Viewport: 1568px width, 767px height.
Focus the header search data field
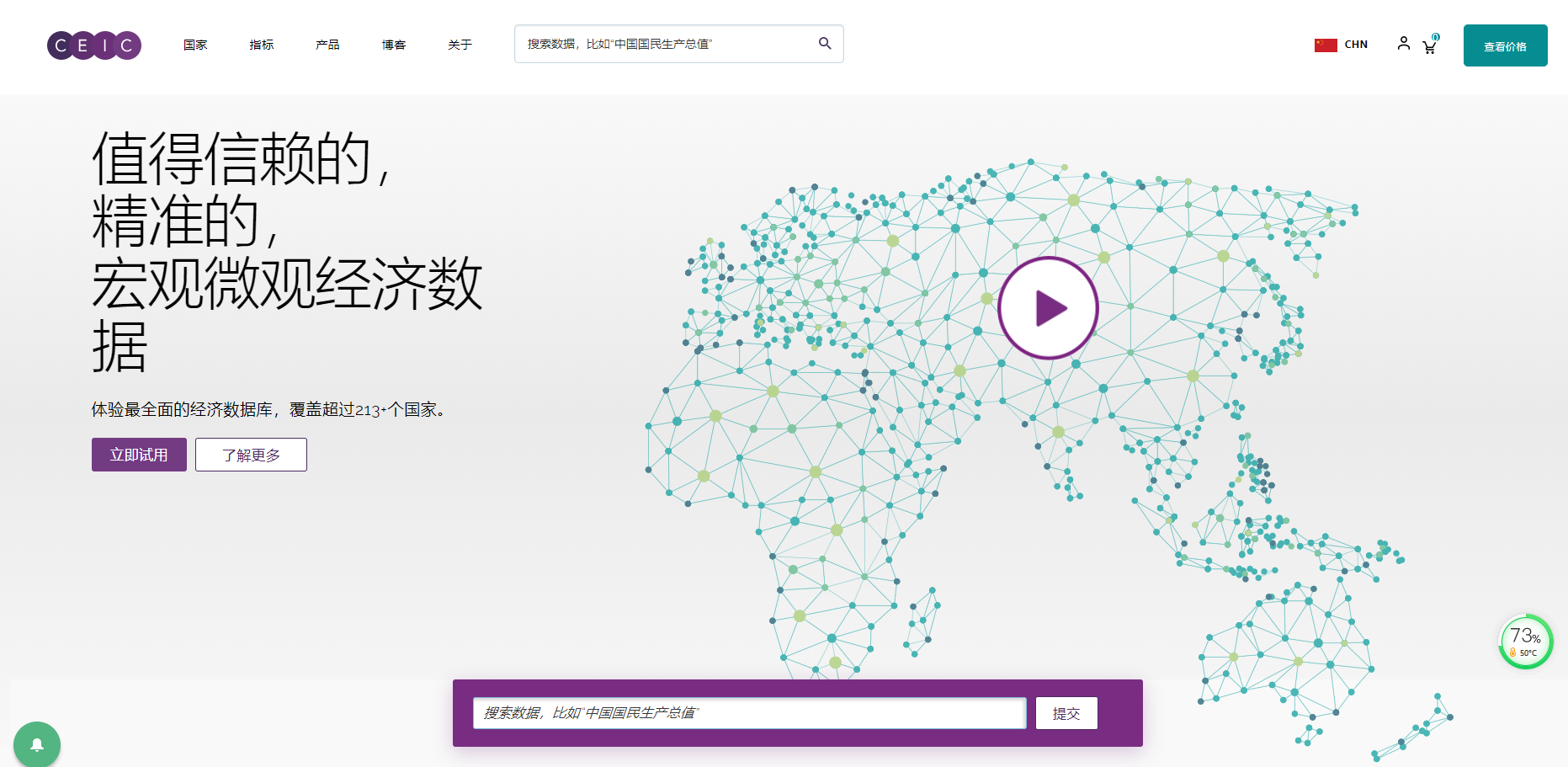[x=665, y=44]
